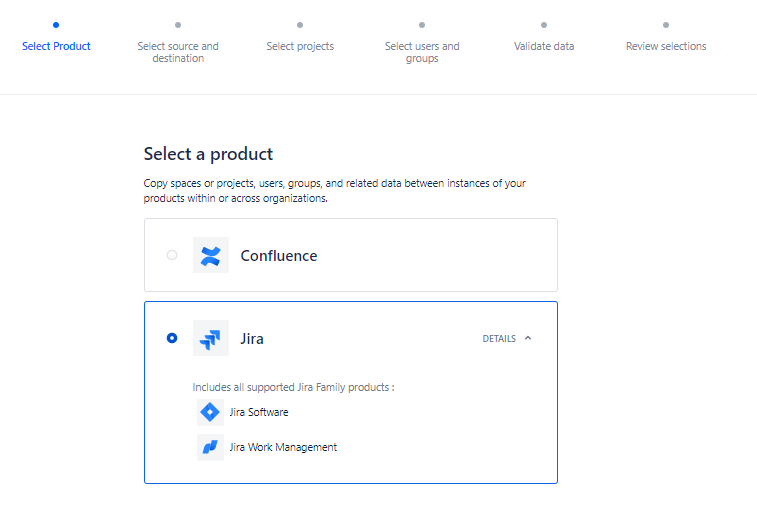The width and height of the screenshot is (757, 508).
Task: Jump to the Select projects step
Action: pyautogui.click(x=300, y=46)
